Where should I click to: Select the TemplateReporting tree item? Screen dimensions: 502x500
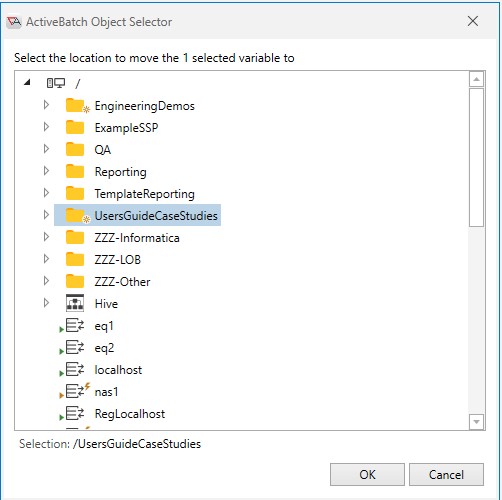pos(144,194)
